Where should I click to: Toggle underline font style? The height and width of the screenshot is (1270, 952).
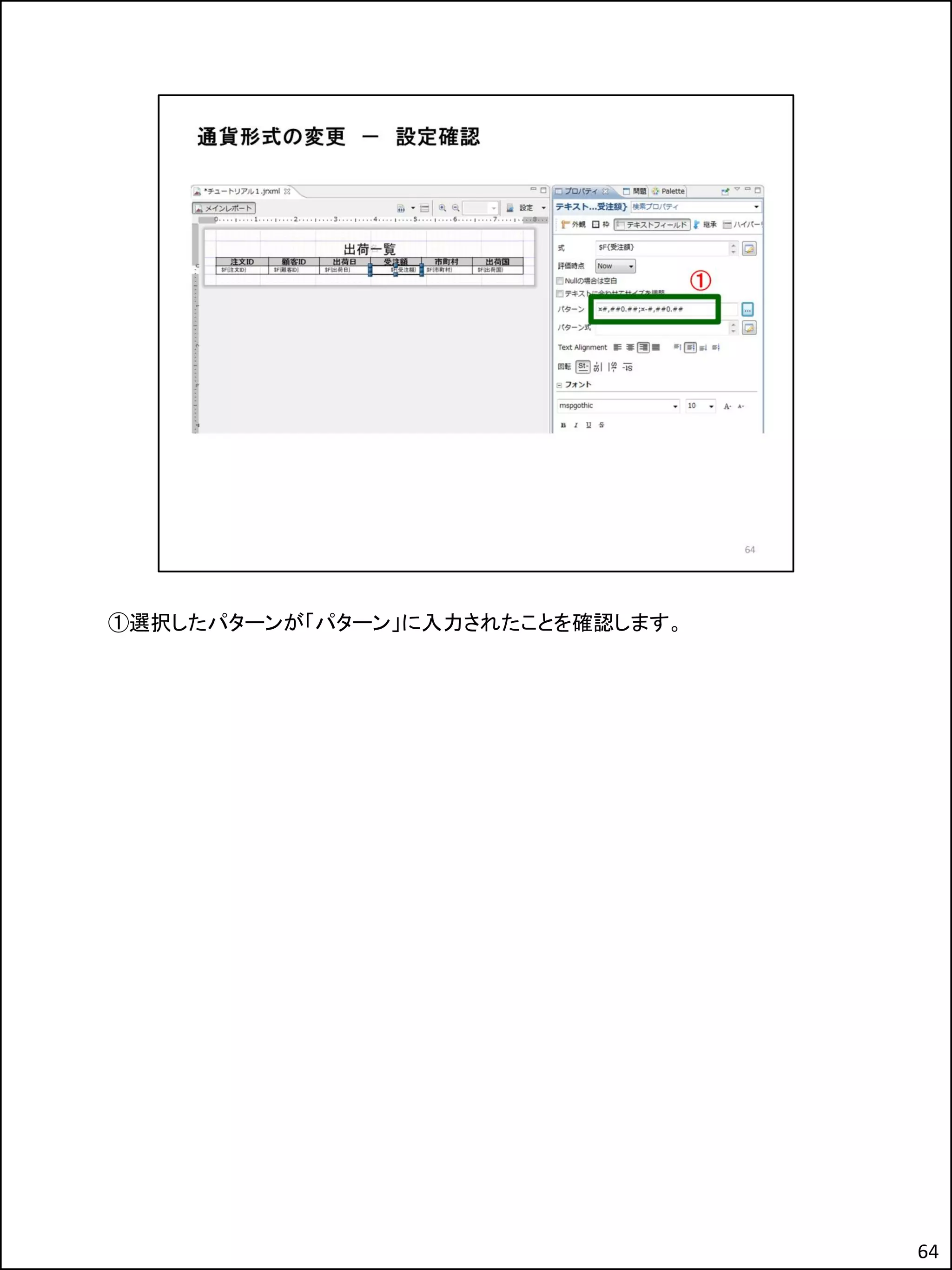click(588, 426)
